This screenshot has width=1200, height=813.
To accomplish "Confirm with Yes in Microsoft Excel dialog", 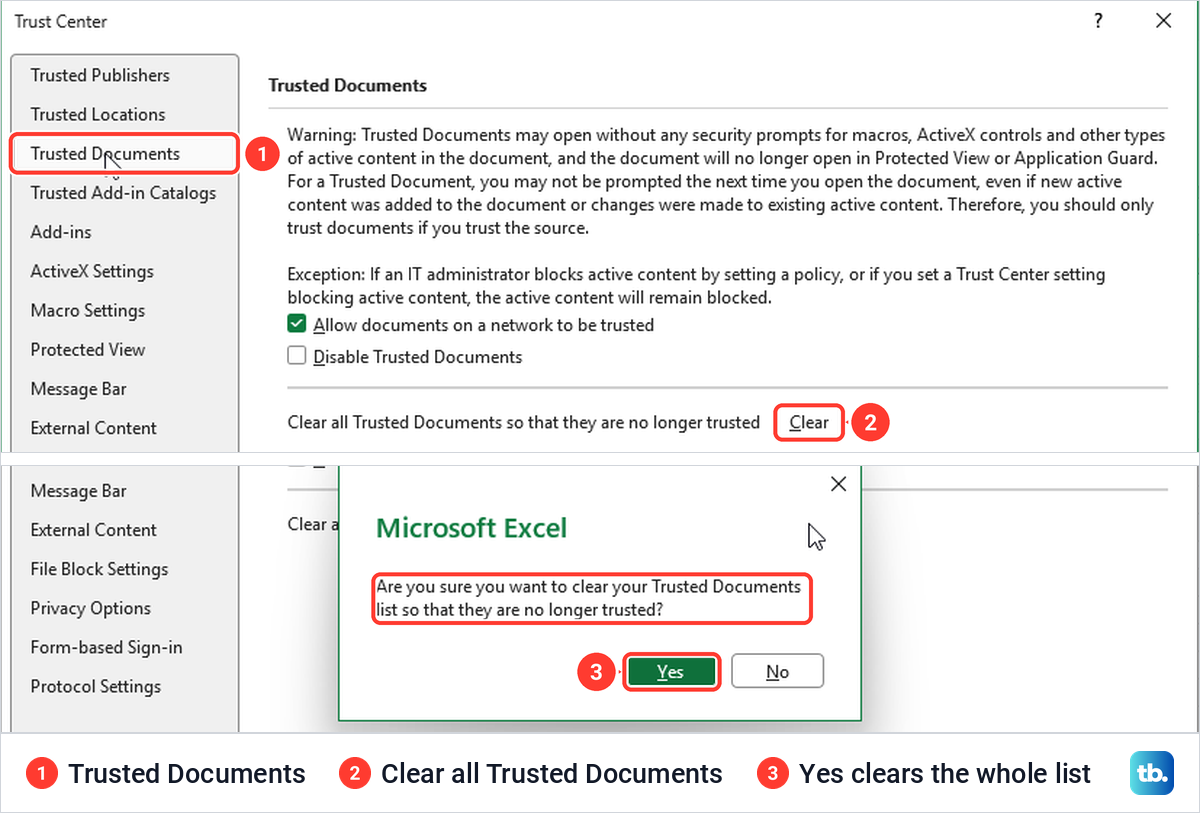I will [671, 672].
